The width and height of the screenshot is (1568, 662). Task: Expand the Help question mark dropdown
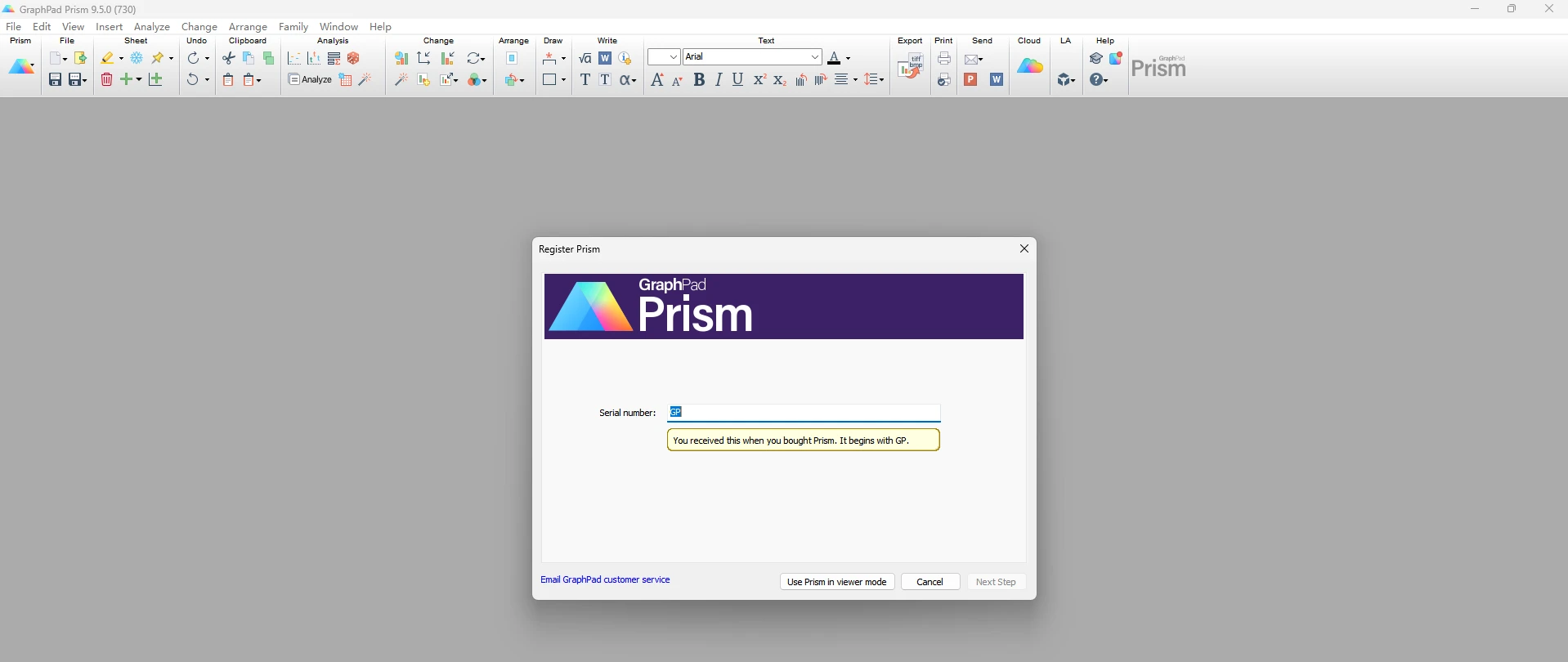pos(1105,80)
